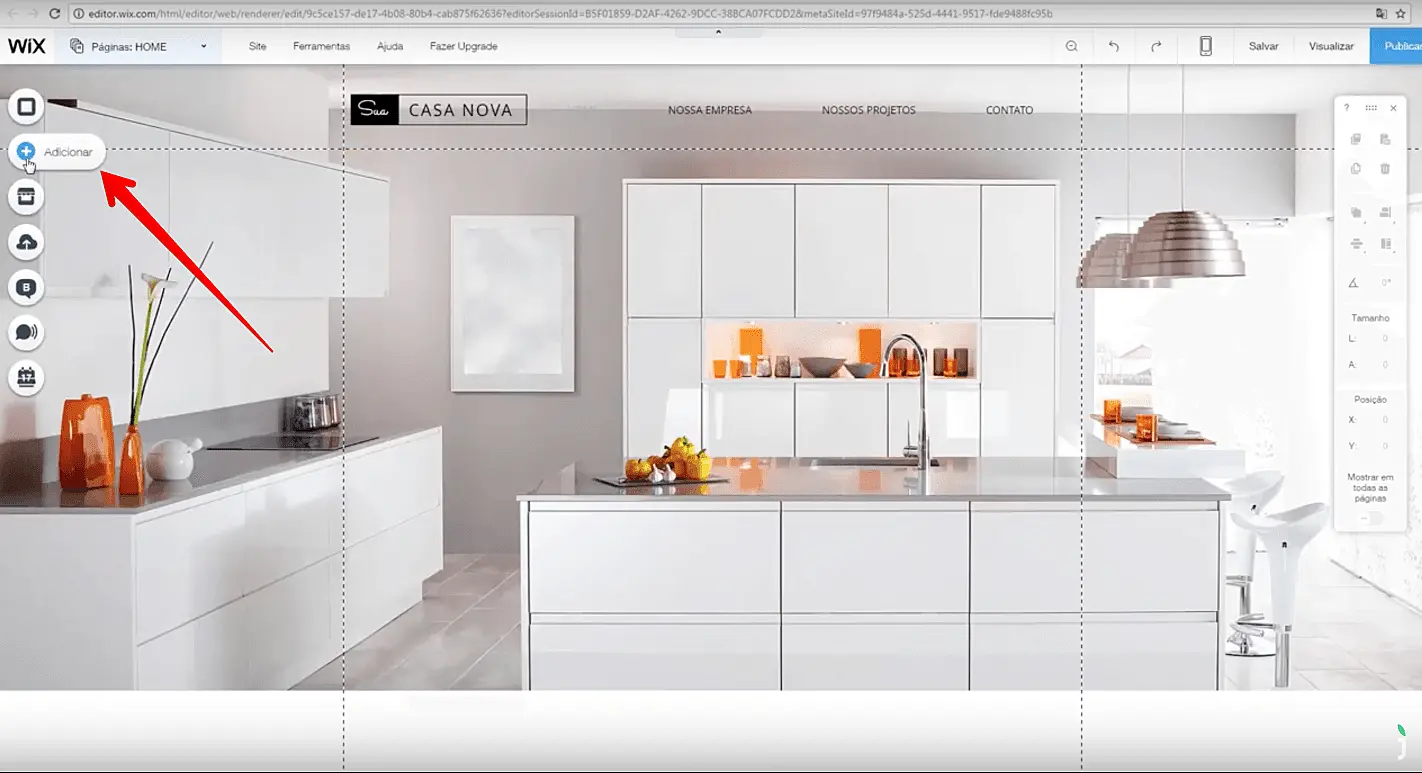
Task: Click the undo arrow in top bar
Action: coord(1114,46)
